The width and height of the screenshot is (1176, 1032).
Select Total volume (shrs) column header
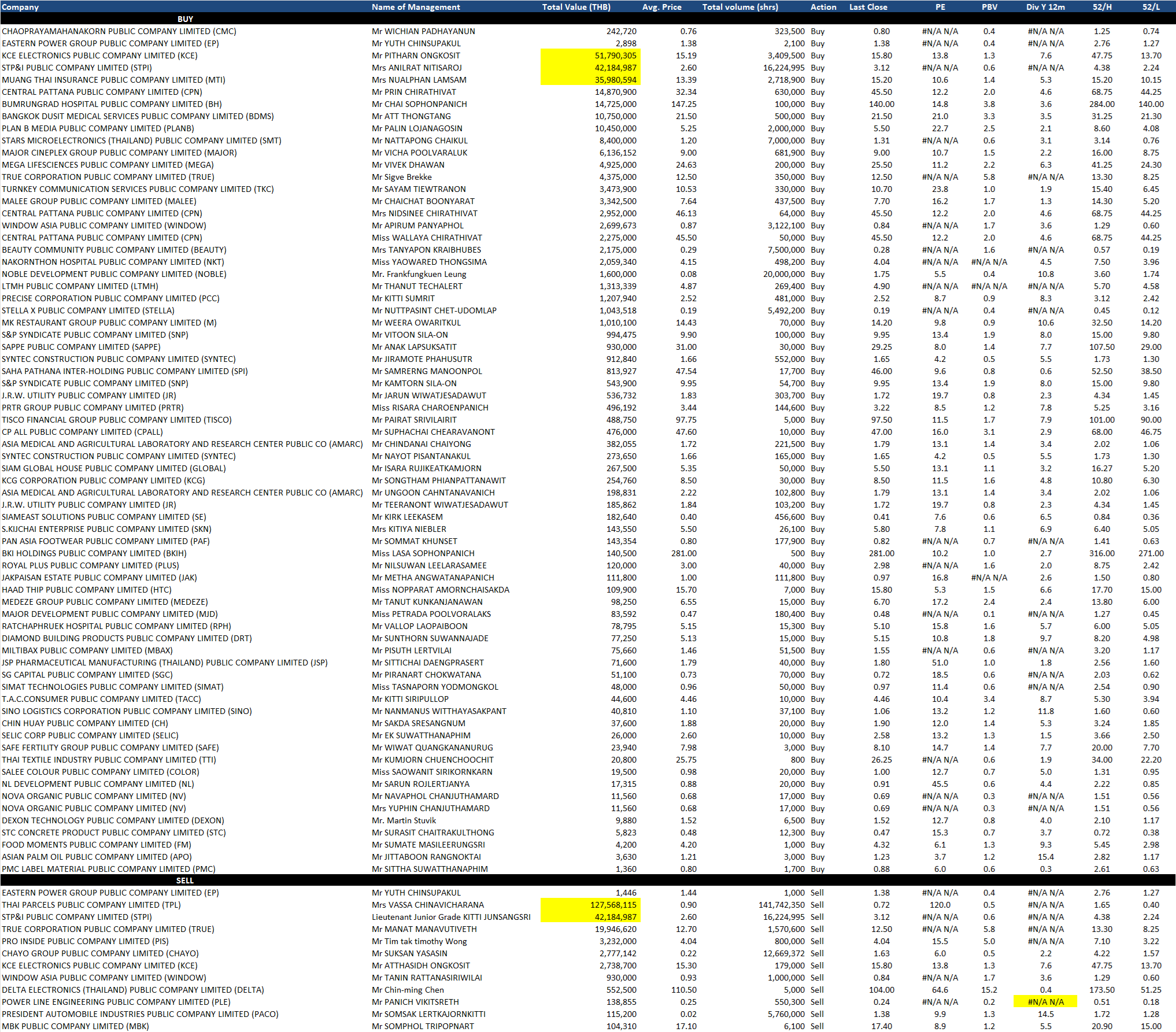pyautogui.click(x=740, y=7)
